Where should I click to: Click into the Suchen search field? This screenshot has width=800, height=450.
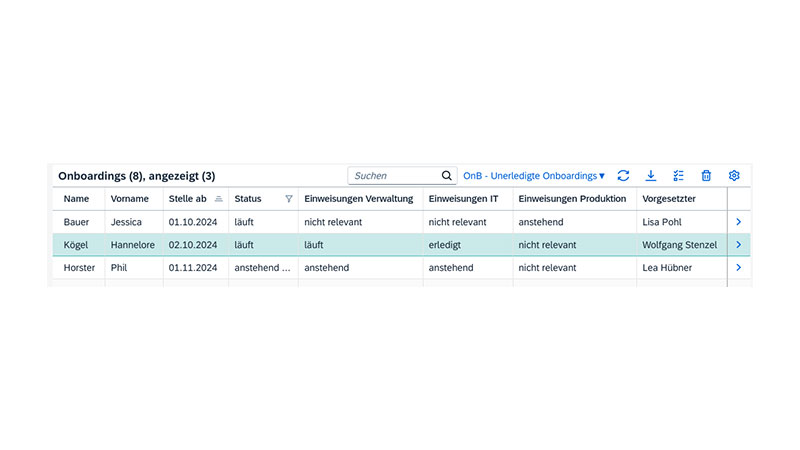pos(394,176)
